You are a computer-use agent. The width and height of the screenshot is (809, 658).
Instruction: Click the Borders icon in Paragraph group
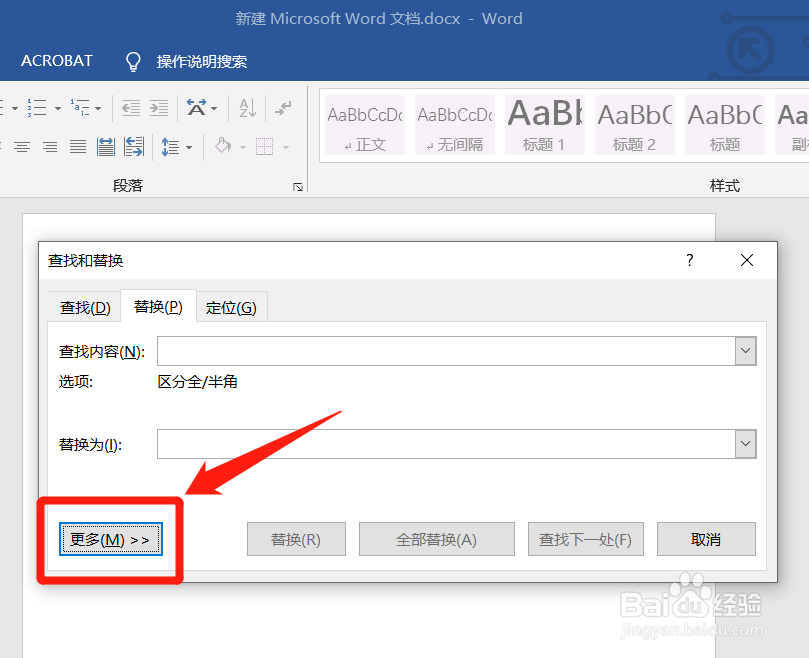pos(263,147)
